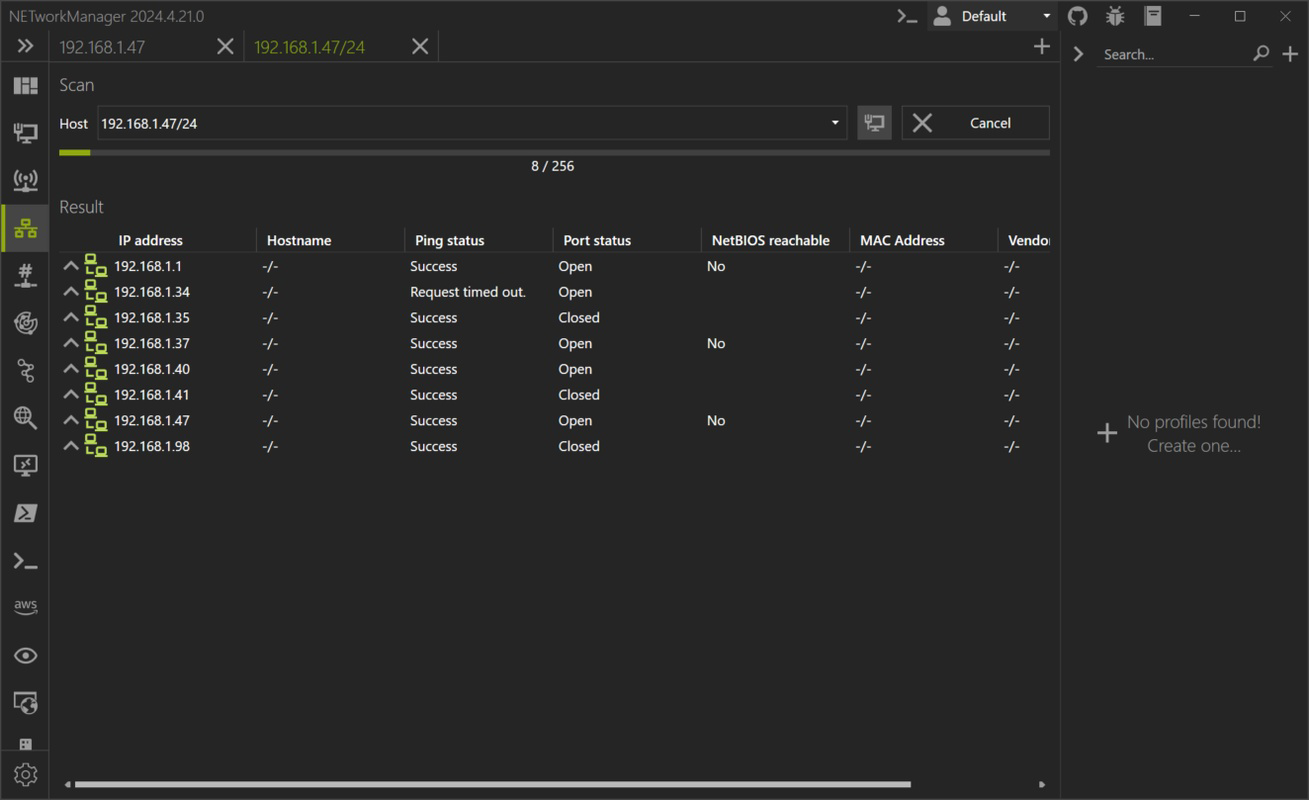Image resolution: width=1309 pixels, height=800 pixels.
Task: Sort by MAC Address column header
Action: (902, 240)
